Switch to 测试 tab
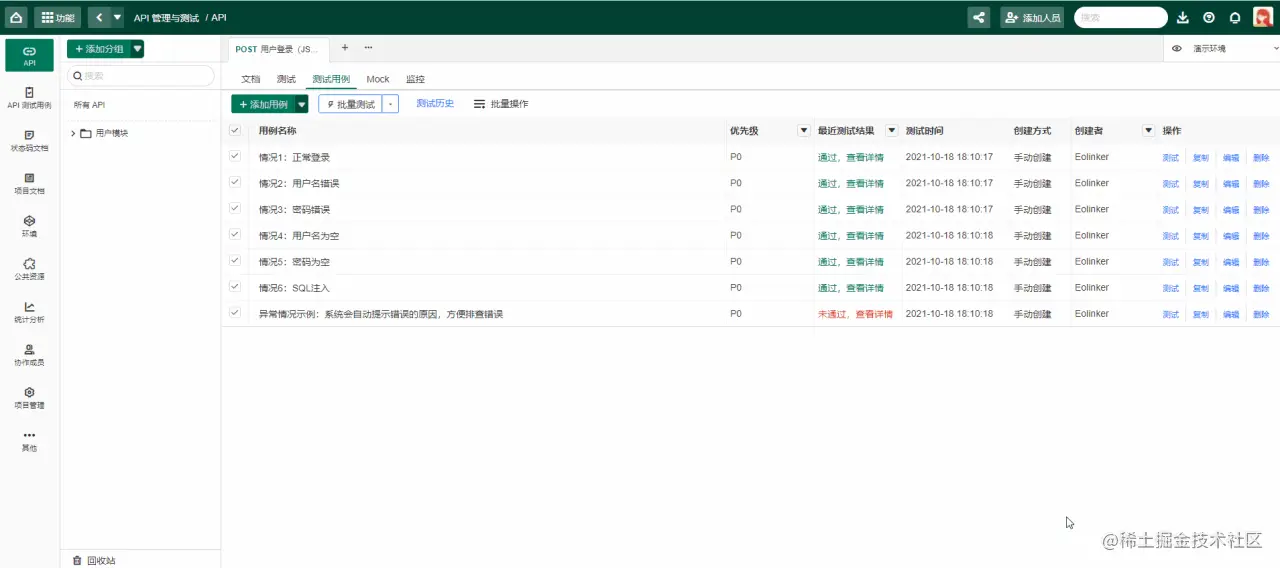 tap(286, 79)
